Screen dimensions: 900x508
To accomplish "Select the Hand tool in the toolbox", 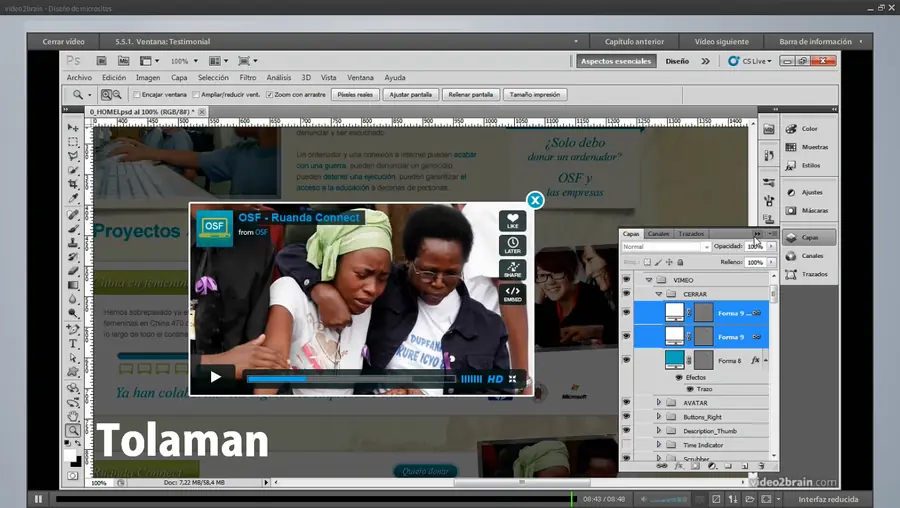I will click(x=73, y=416).
